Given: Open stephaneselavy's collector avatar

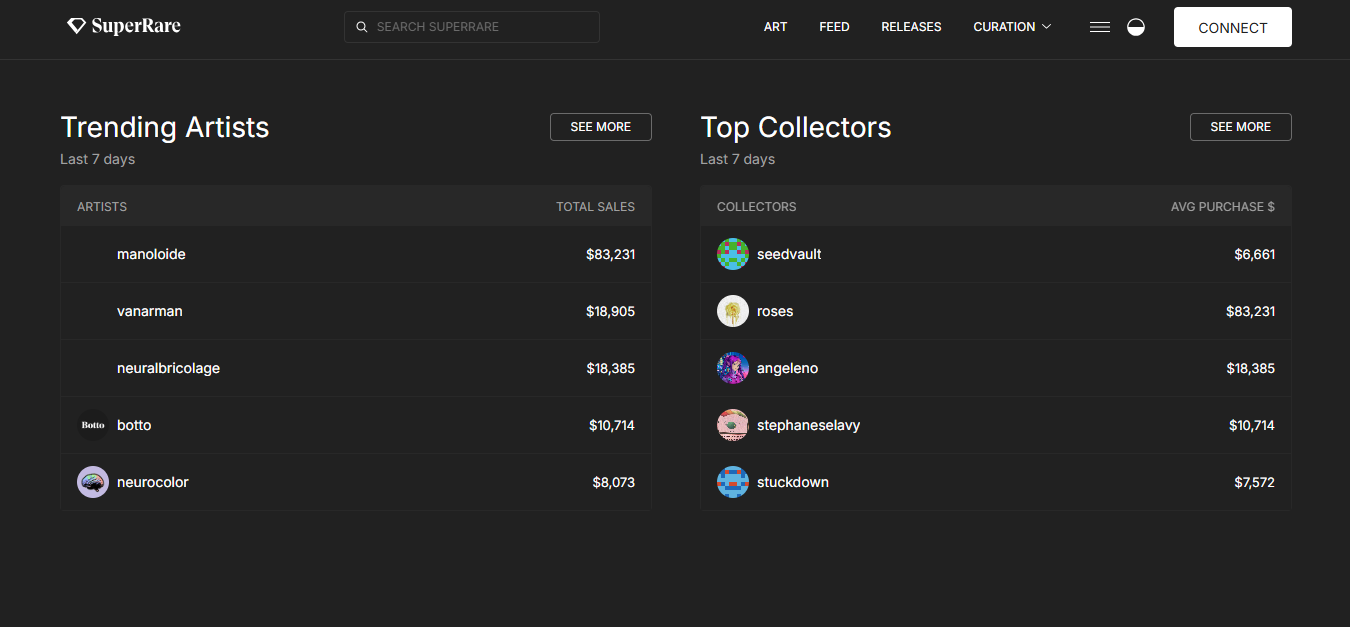Looking at the screenshot, I should pyautogui.click(x=733, y=425).
